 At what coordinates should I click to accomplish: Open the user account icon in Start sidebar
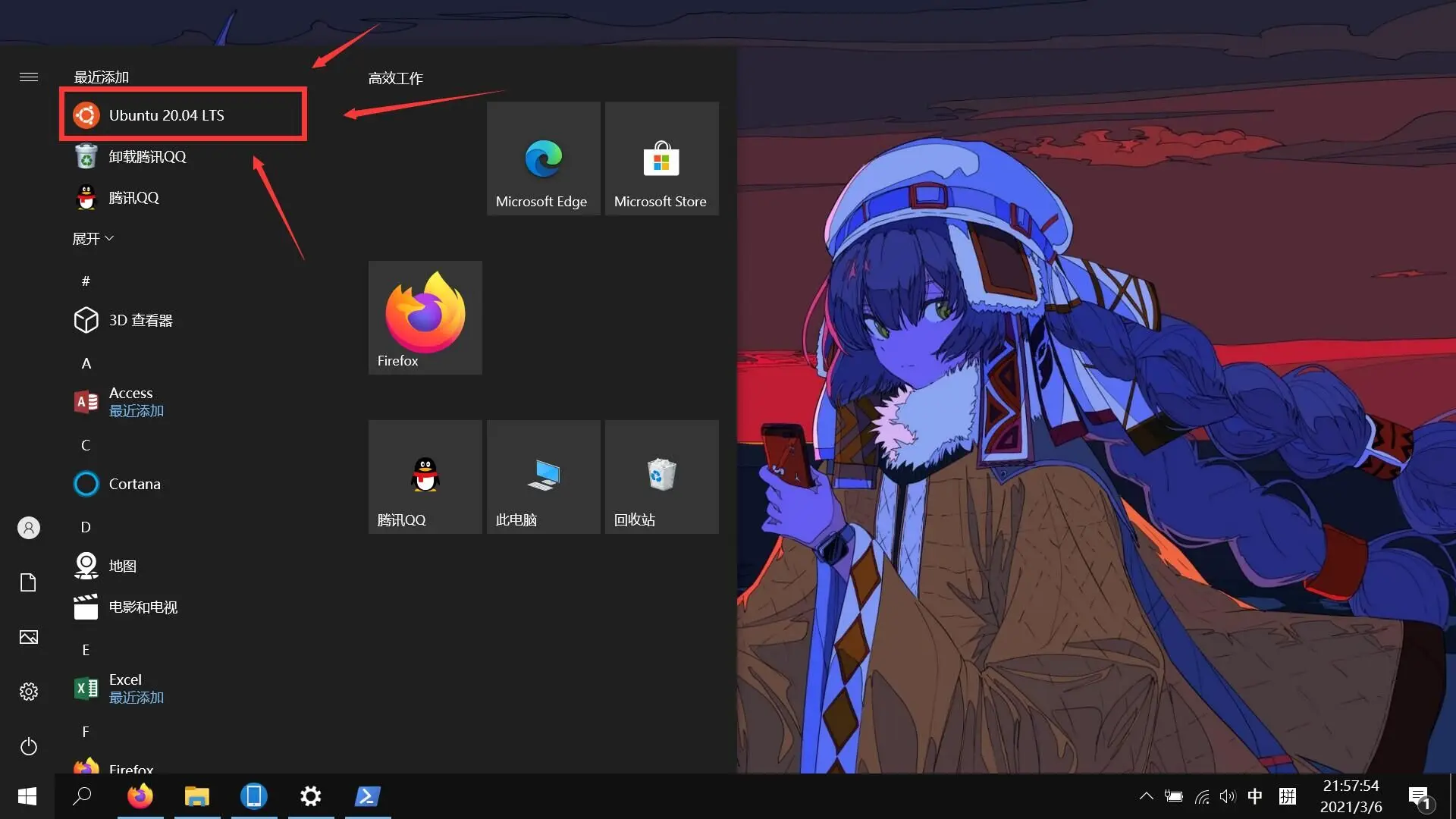[x=29, y=528]
